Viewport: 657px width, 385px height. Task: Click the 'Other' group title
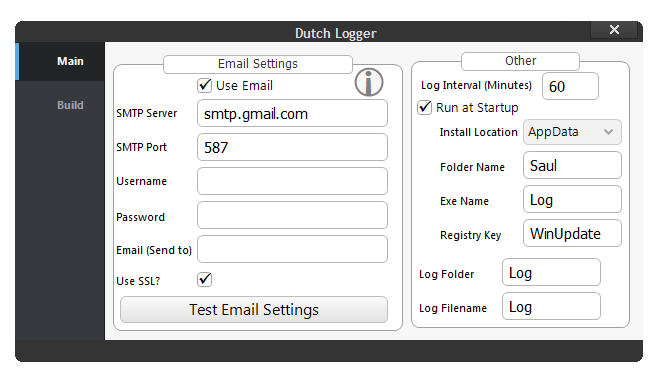520,61
